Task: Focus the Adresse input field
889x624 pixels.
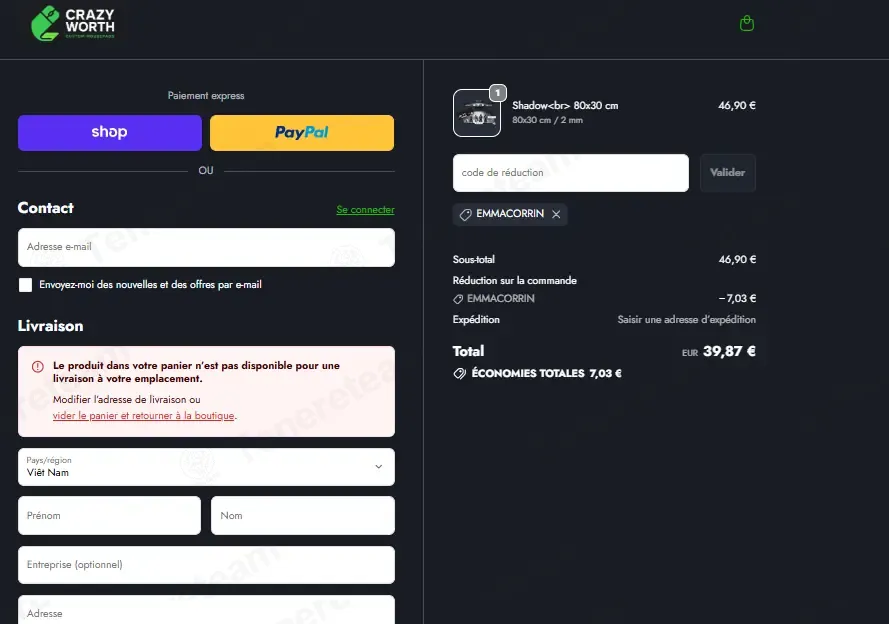Action: [x=206, y=610]
